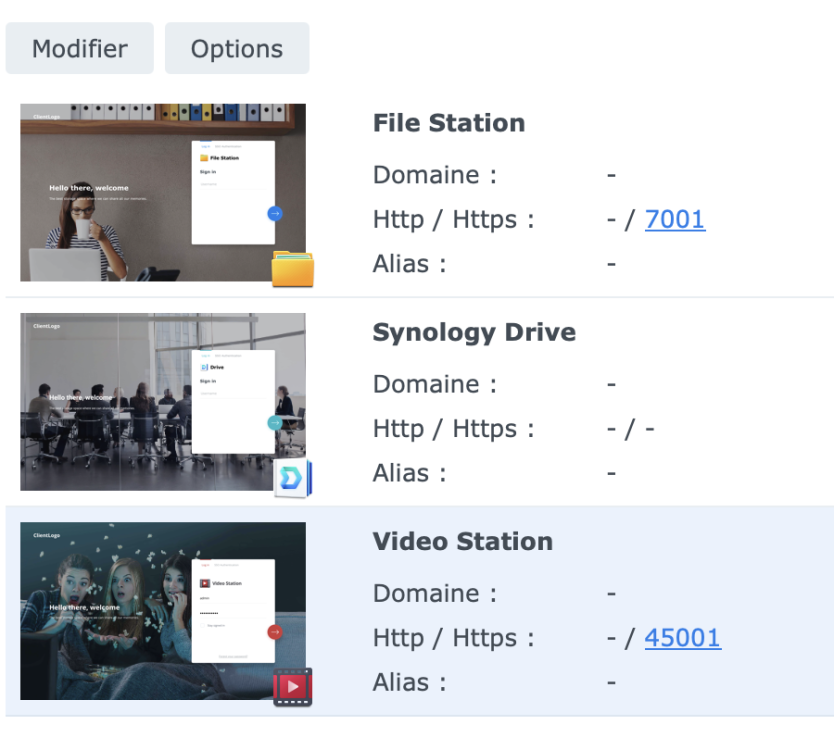
Task: Select the File Station title text
Action: [449, 123]
